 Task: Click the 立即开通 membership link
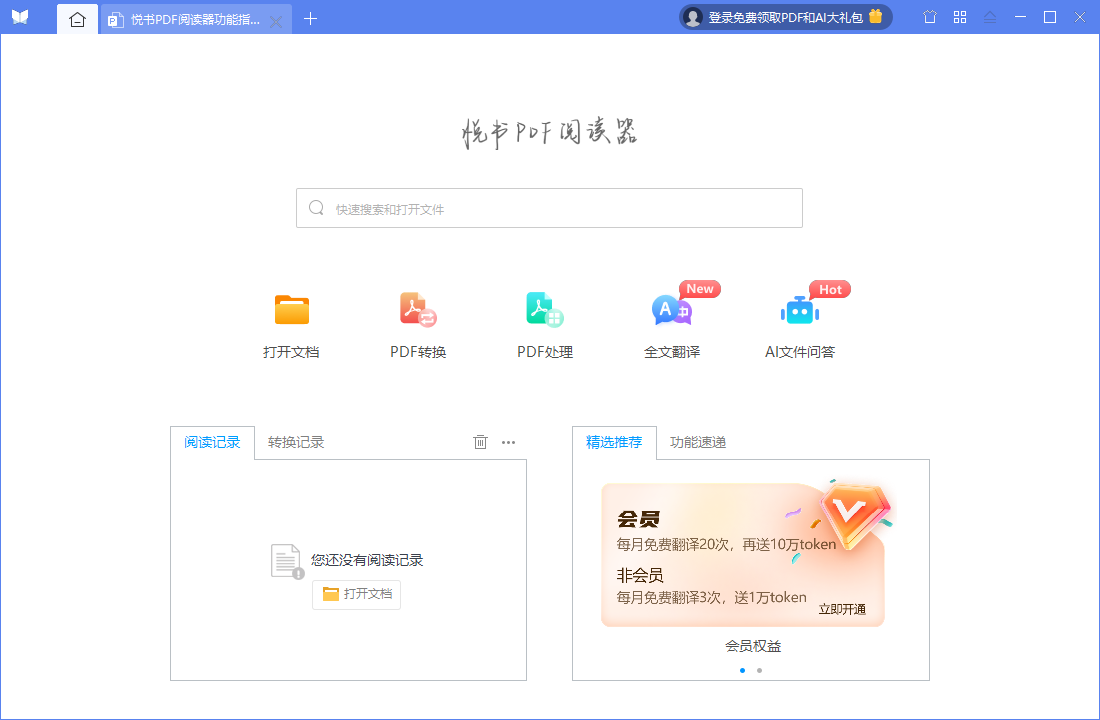click(842, 609)
